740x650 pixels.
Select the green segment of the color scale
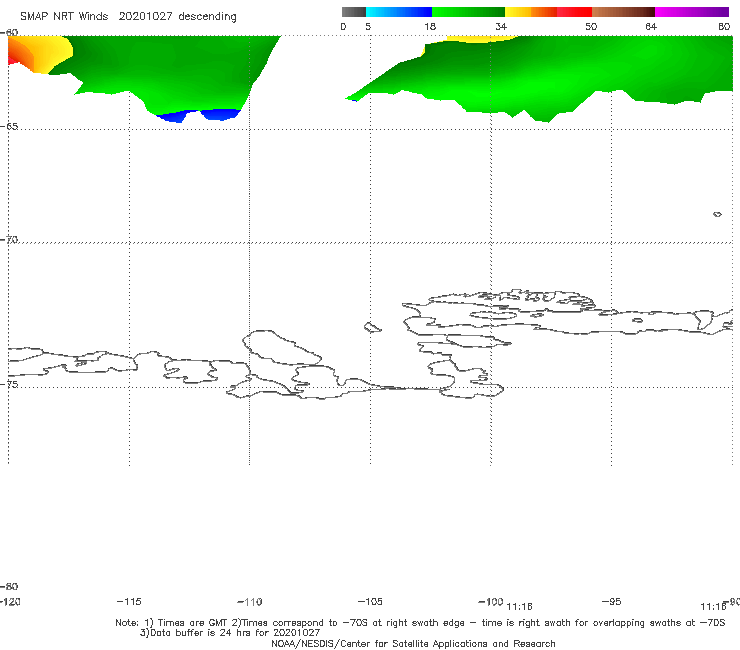tap(468, 12)
